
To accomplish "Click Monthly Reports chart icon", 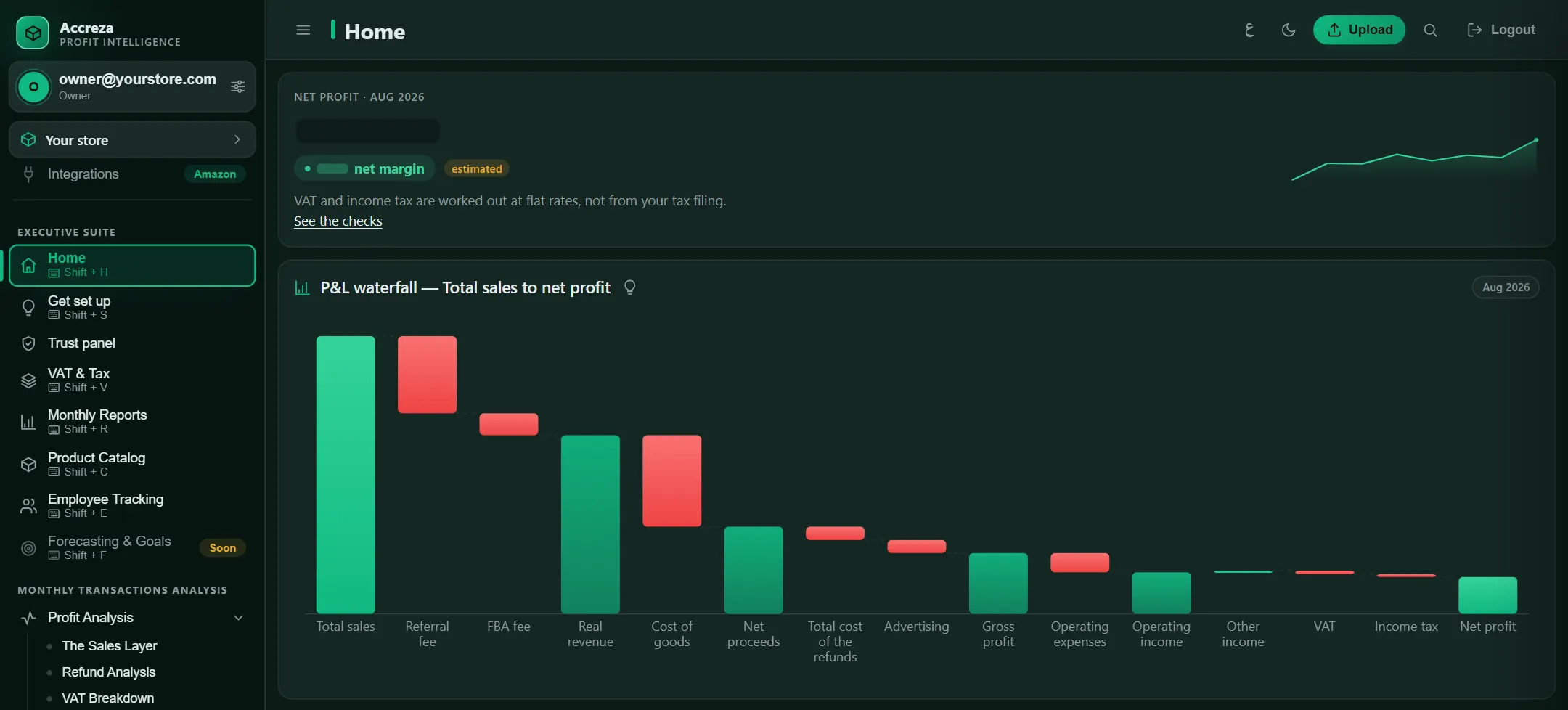I will 28,422.
